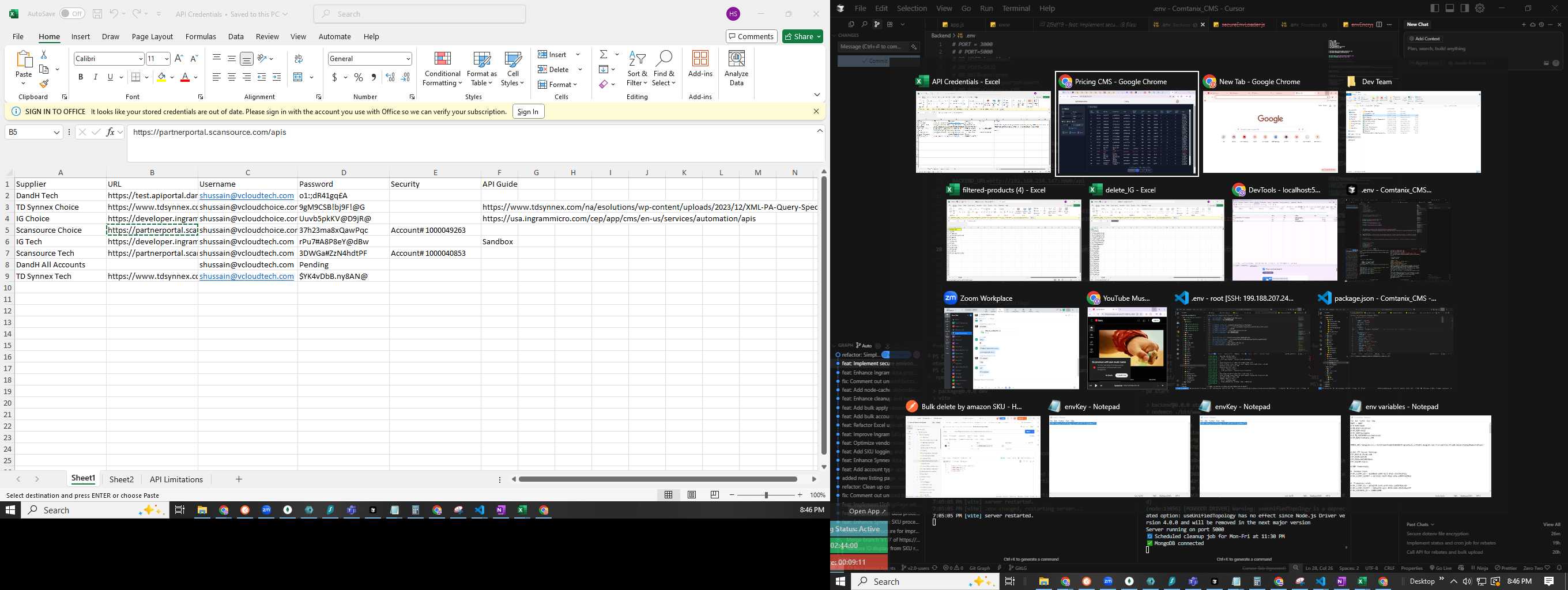The width and height of the screenshot is (1568, 590).
Task: Apply Italic formatting in Excel
Action: click(x=96, y=77)
